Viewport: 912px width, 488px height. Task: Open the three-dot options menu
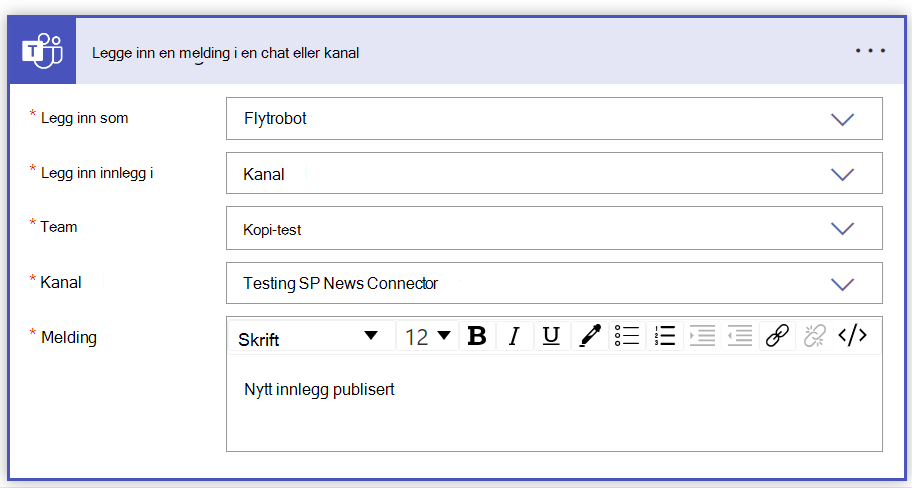870,51
